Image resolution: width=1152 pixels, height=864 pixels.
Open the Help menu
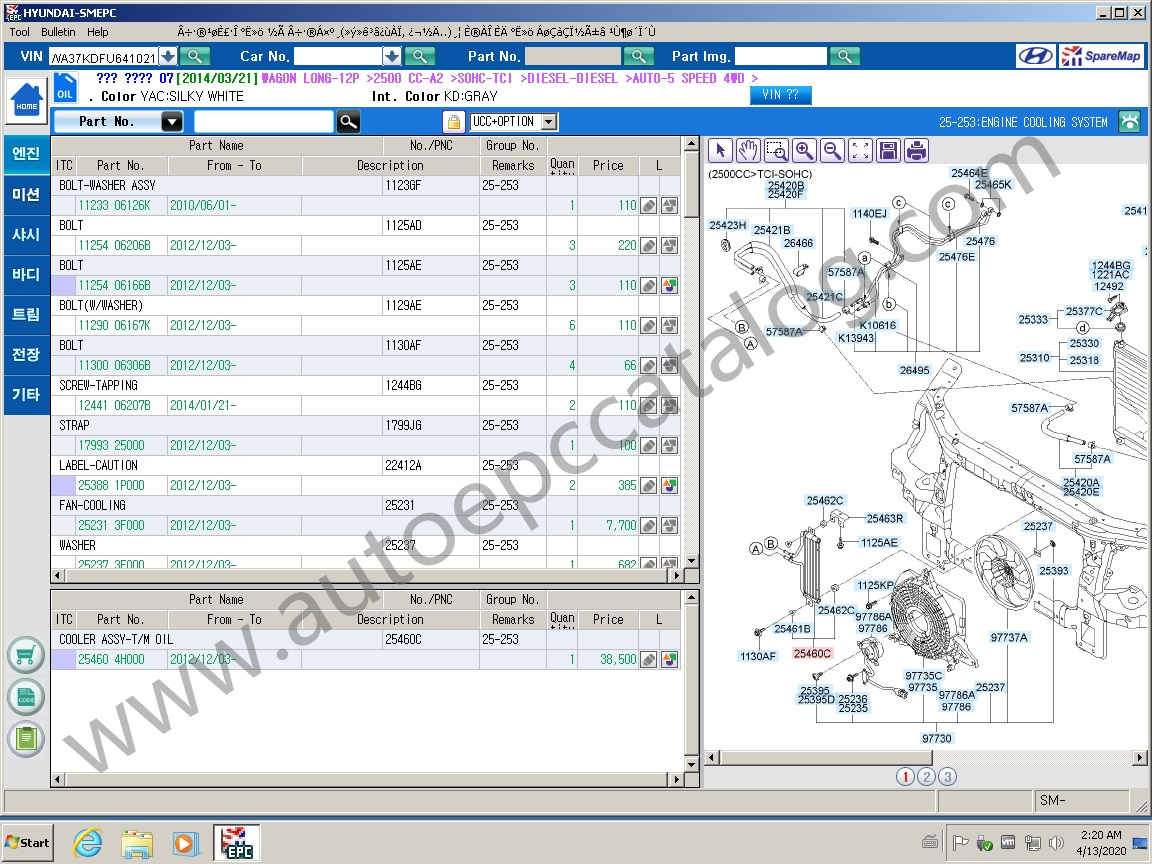point(98,32)
